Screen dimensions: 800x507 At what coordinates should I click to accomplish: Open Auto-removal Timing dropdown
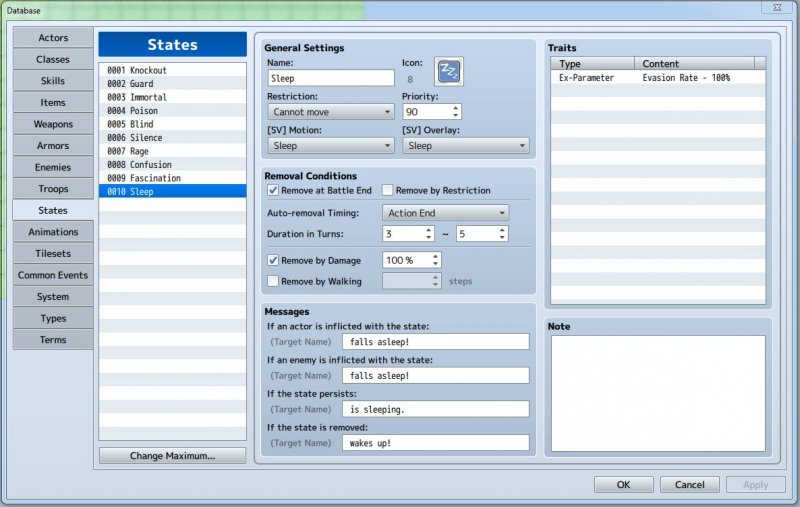point(445,213)
